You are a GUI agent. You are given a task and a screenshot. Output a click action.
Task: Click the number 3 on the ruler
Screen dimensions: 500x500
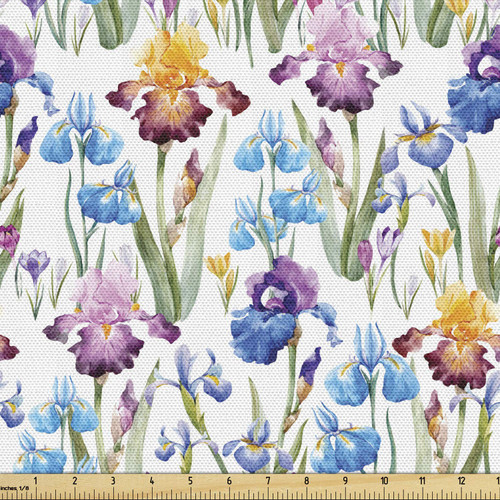click(113, 481)
